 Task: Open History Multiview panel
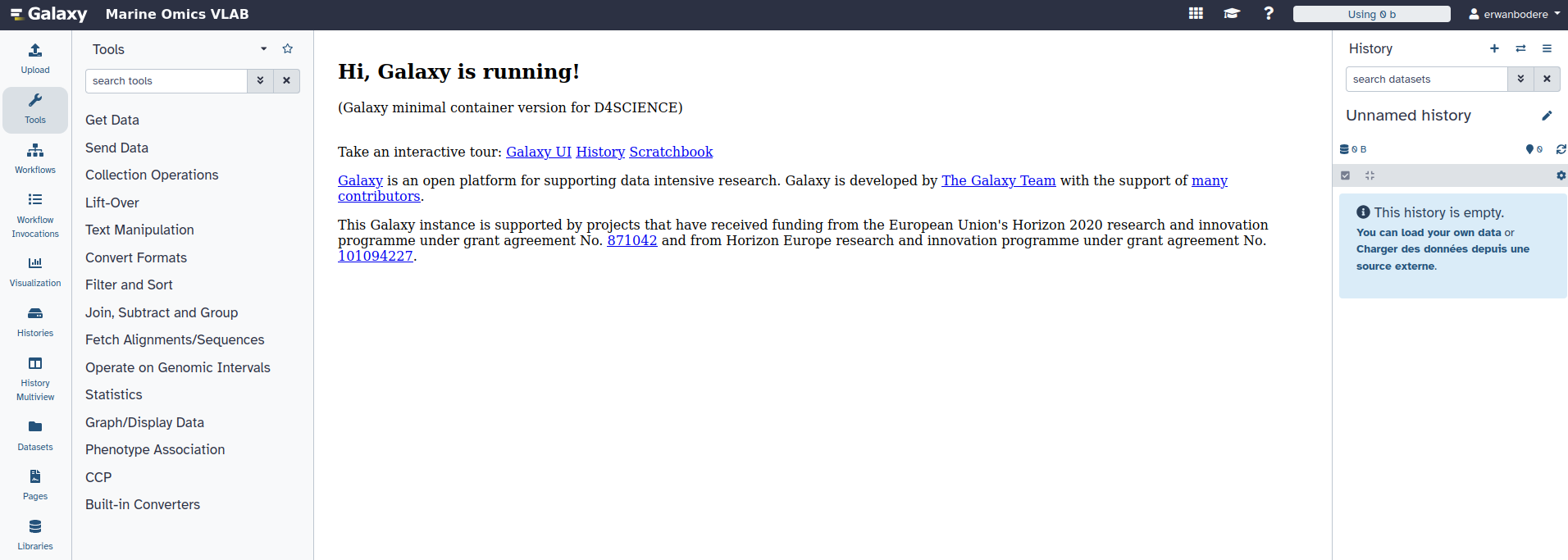(35, 378)
